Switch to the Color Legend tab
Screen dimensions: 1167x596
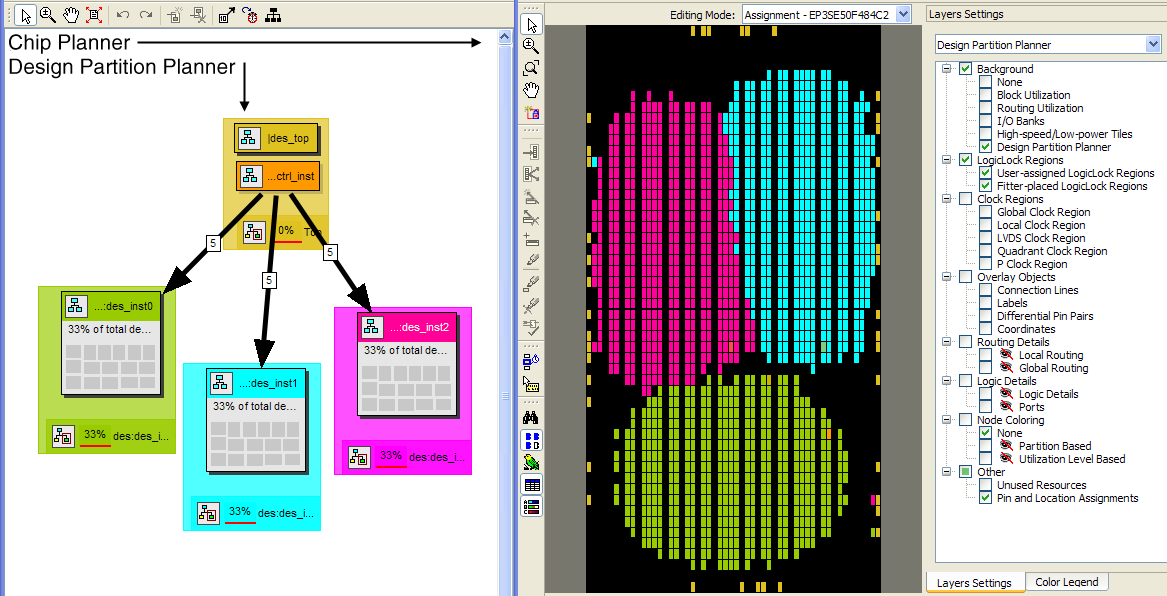[x=1067, y=582]
